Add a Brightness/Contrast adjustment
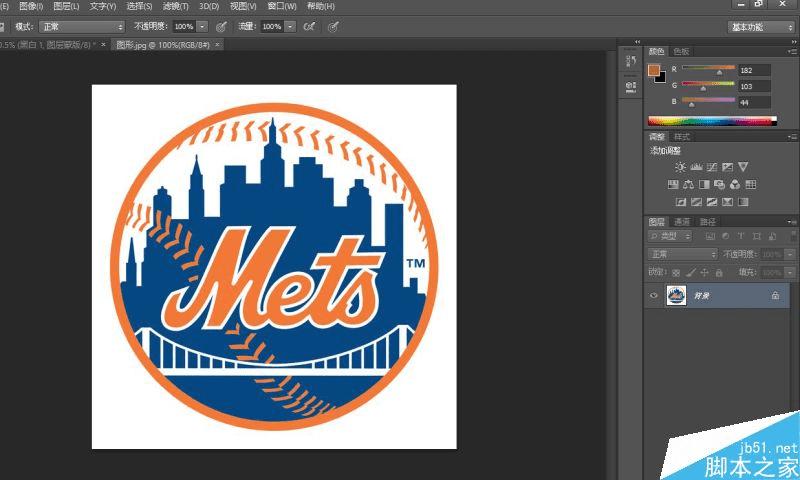The height and width of the screenshot is (480, 800). tap(680, 167)
